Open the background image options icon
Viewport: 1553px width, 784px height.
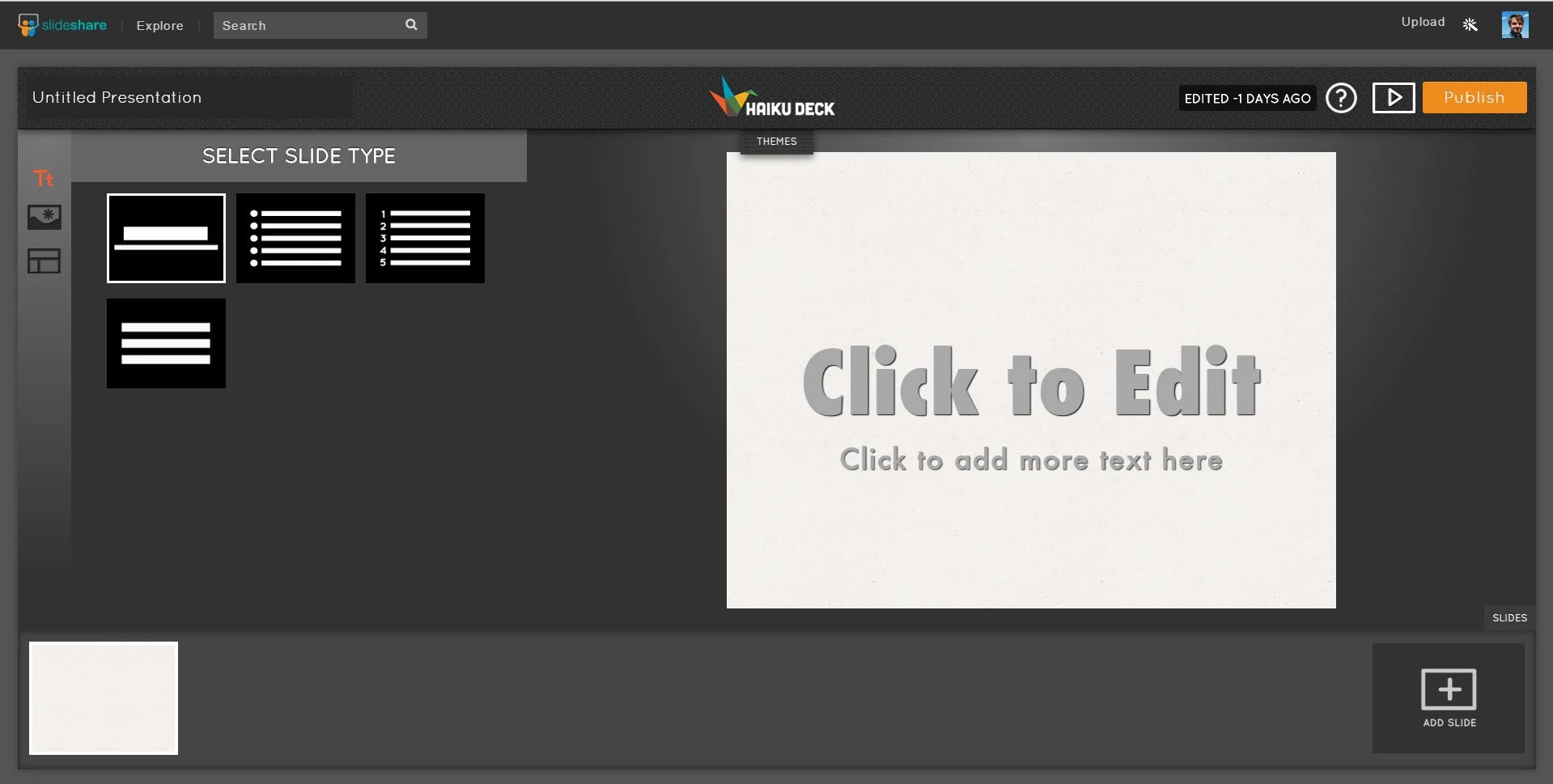coord(45,217)
